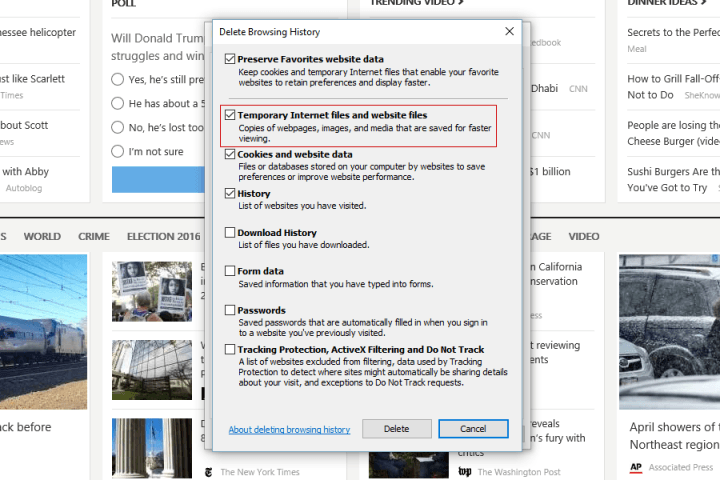
Task: Toggle the History checkbox
Action: 230,193
